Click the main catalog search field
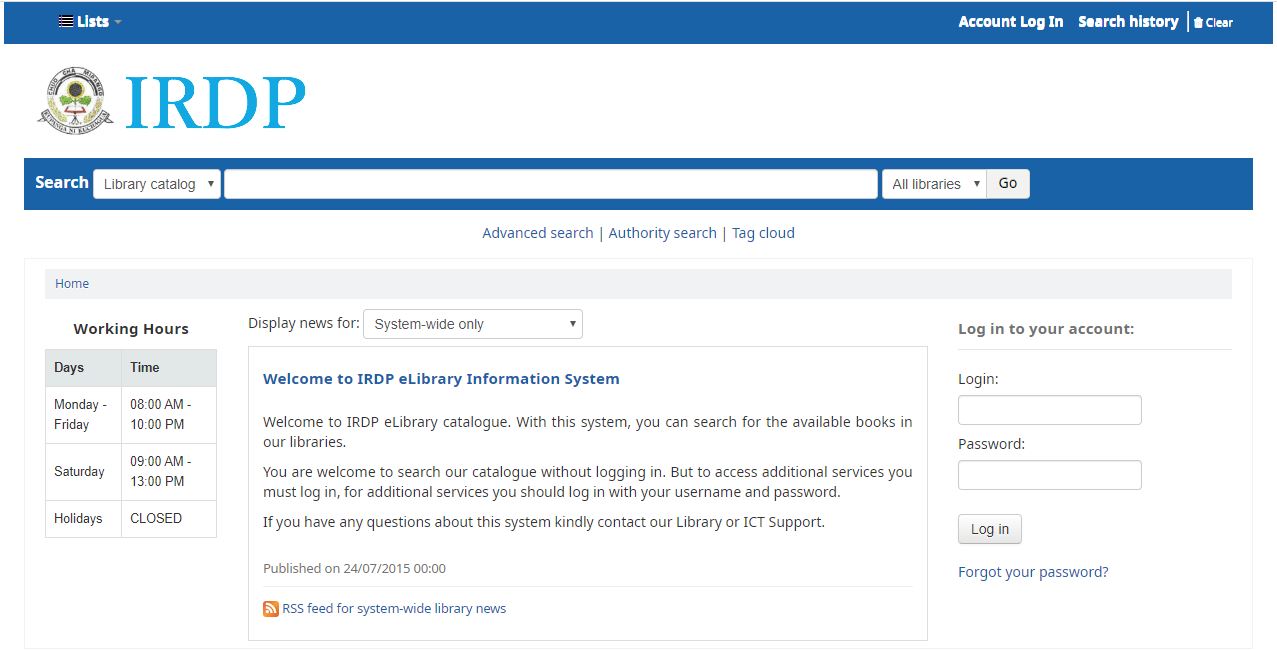 coord(550,184)
